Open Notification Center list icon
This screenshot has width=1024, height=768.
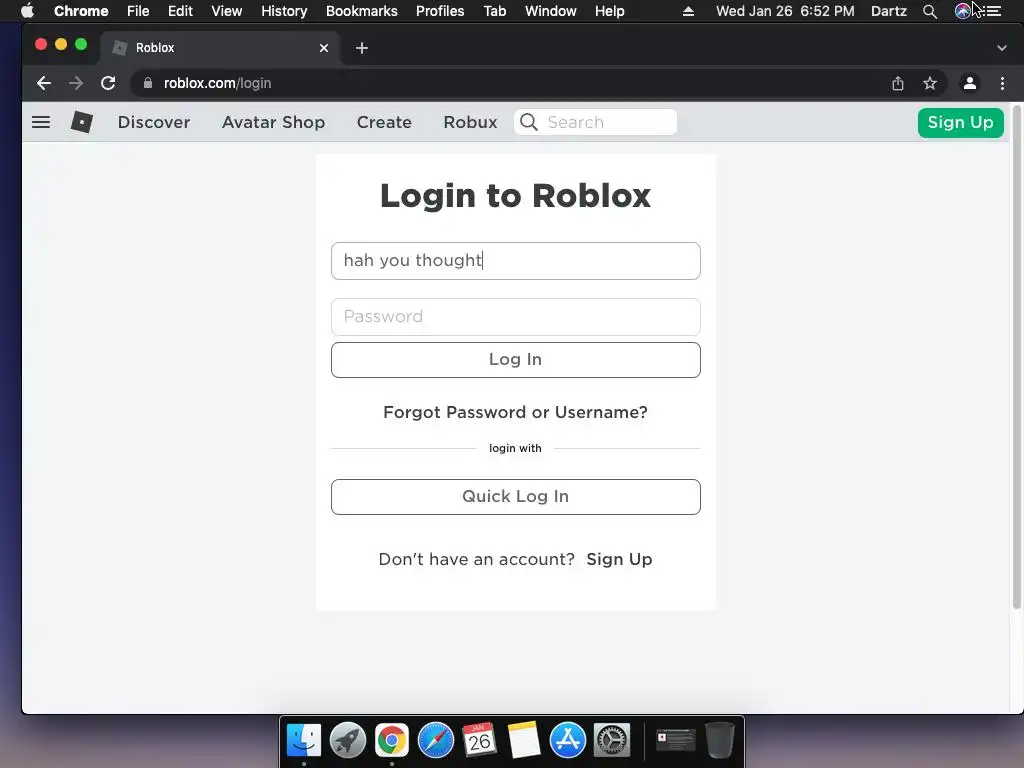coord(993,11)
